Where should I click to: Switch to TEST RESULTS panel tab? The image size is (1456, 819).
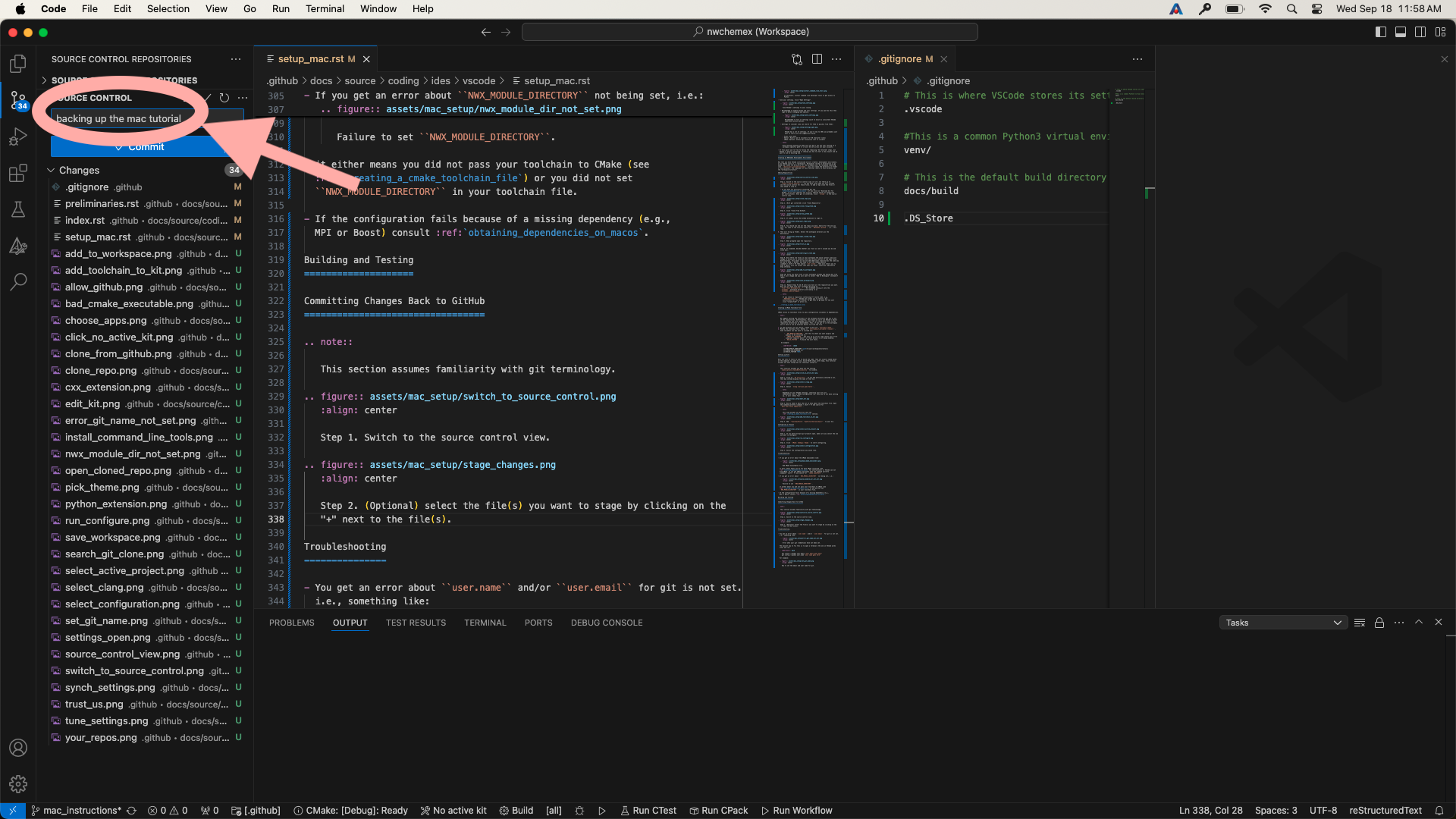pos(416,623)
